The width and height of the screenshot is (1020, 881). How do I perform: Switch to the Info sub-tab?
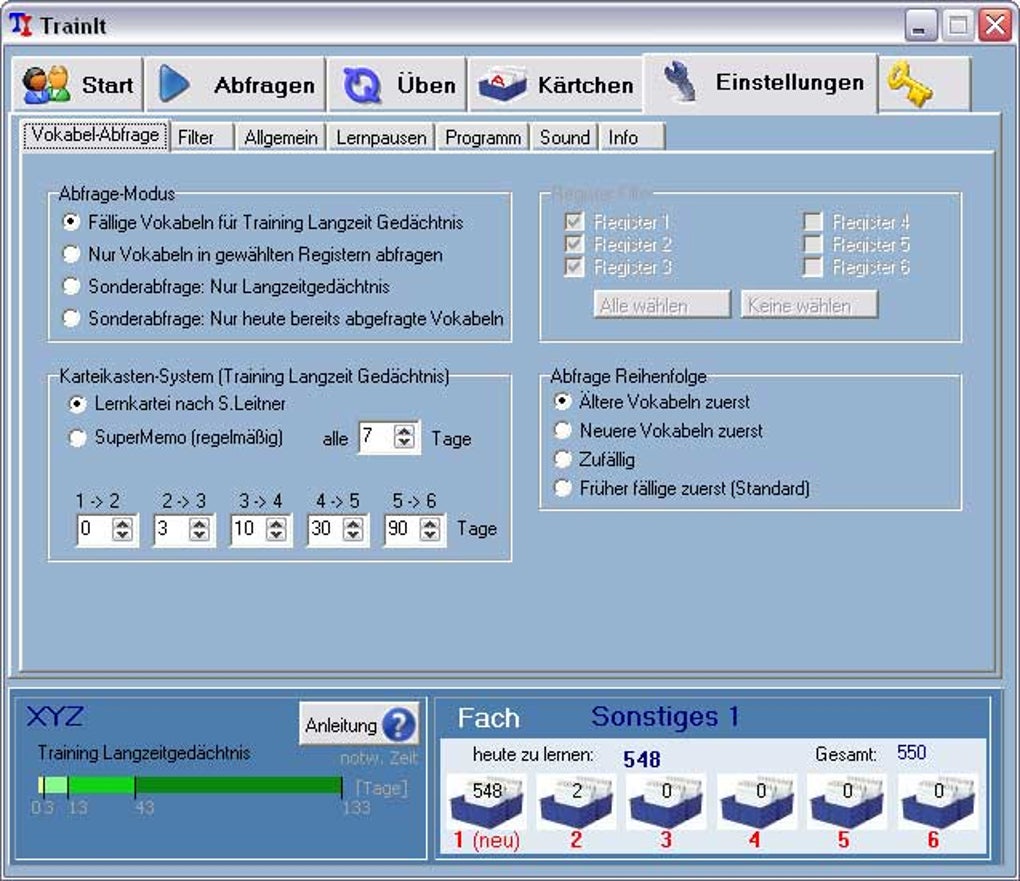pyautogui.click(x=631, y=137)
